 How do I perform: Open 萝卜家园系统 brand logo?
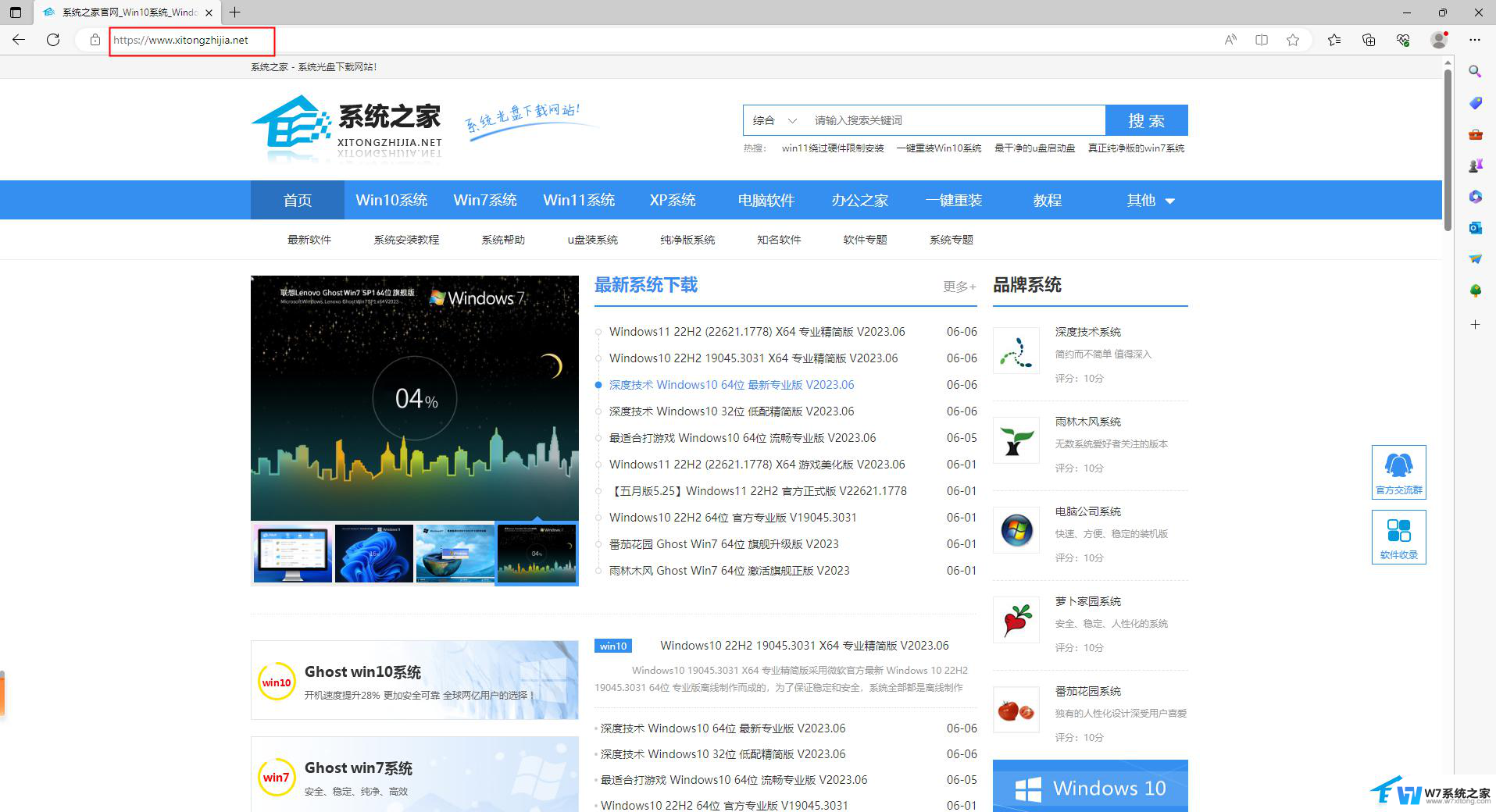(x=1016, y=620)
